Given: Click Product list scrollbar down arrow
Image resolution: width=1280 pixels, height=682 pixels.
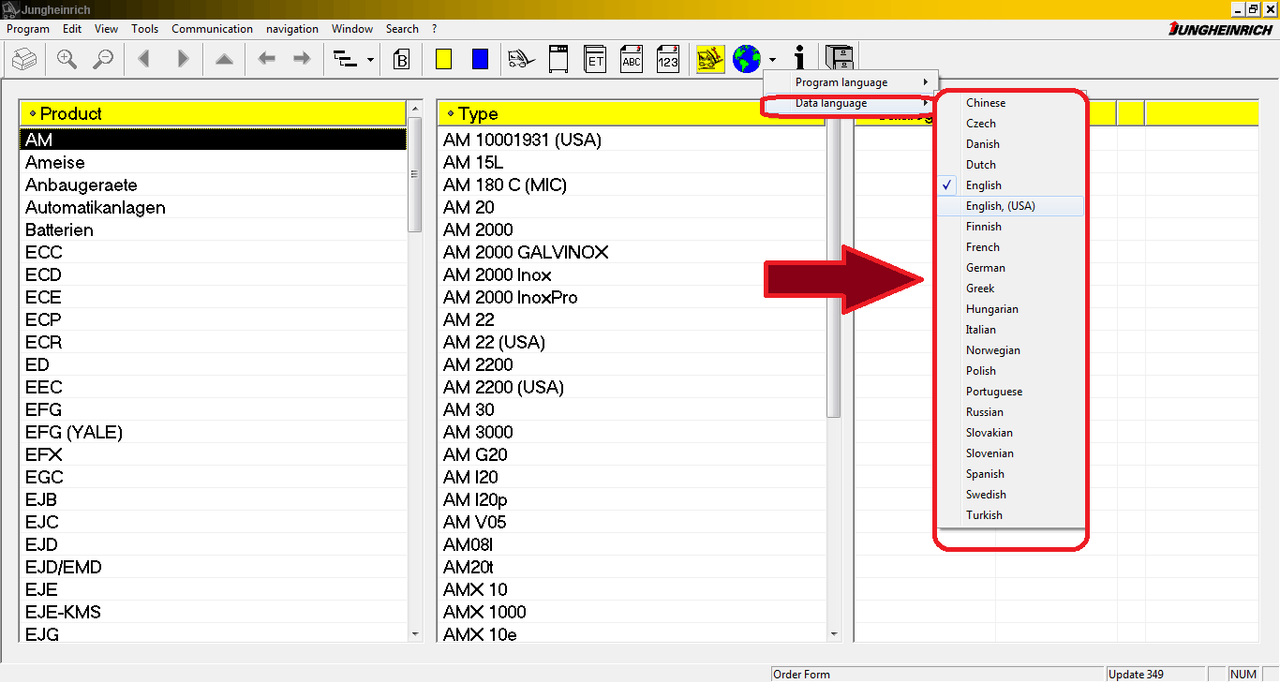Looking at the screenshot, I should 415,634.
